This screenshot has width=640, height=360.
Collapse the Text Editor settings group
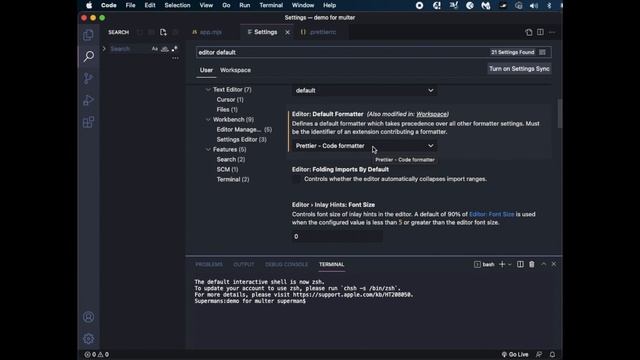(208, 89)
